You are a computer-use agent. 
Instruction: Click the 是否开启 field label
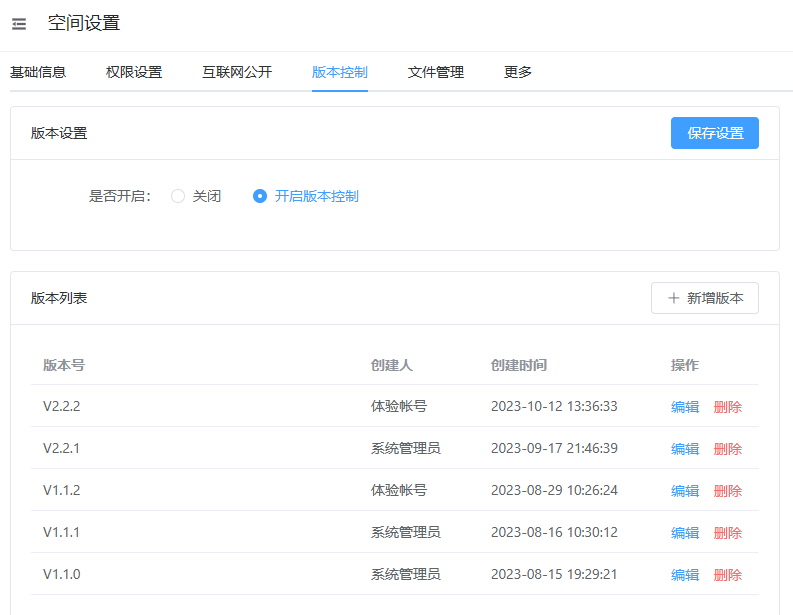coord(120,196)
